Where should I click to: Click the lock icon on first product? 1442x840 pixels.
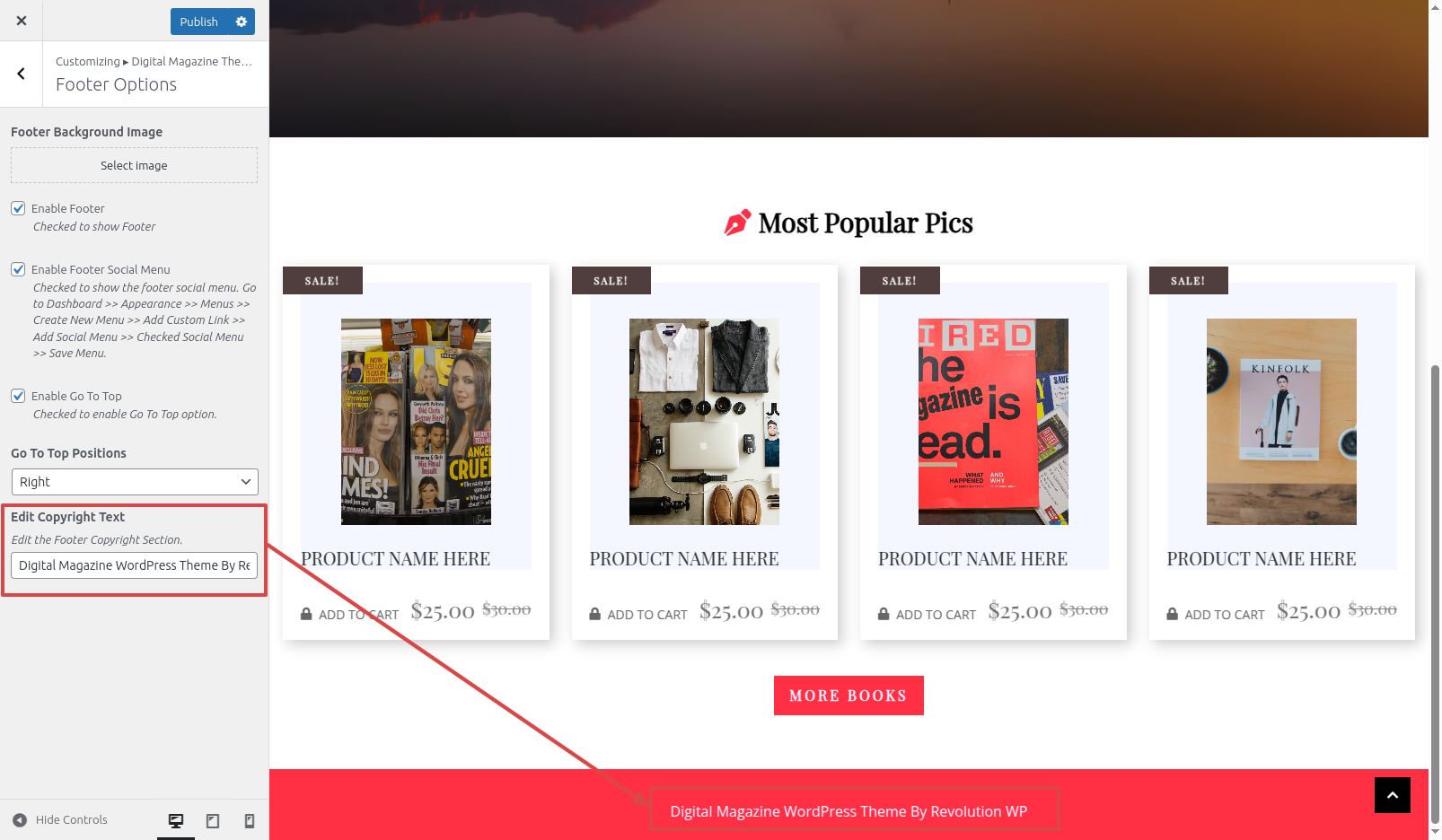click(x=306, y=614)
